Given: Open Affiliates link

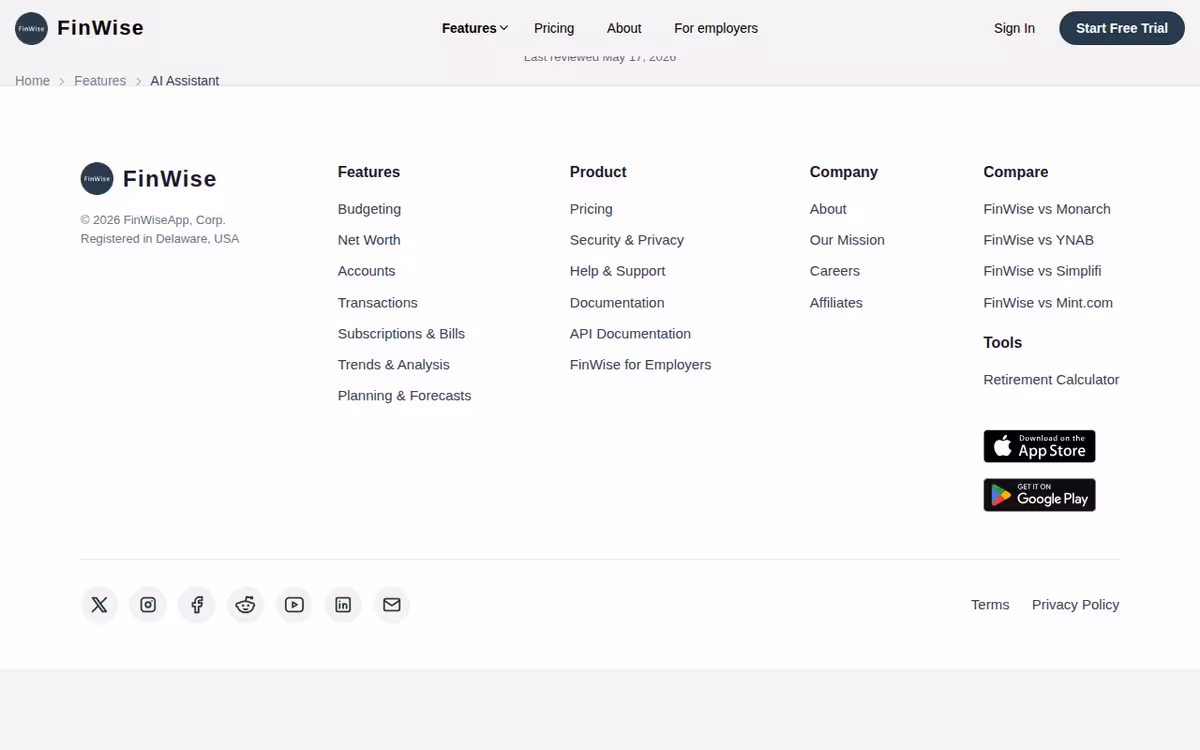Looking at the screenshot, I should point(836,303).
